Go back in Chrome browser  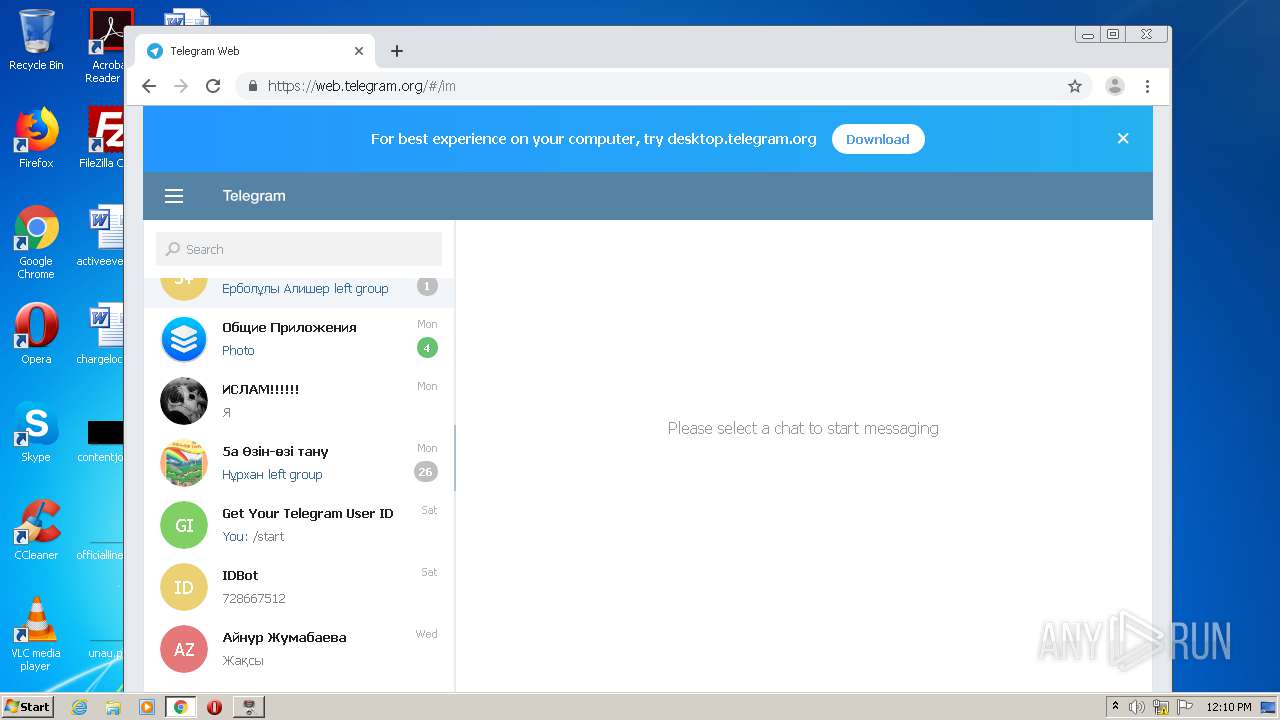[x=149, y=86]
